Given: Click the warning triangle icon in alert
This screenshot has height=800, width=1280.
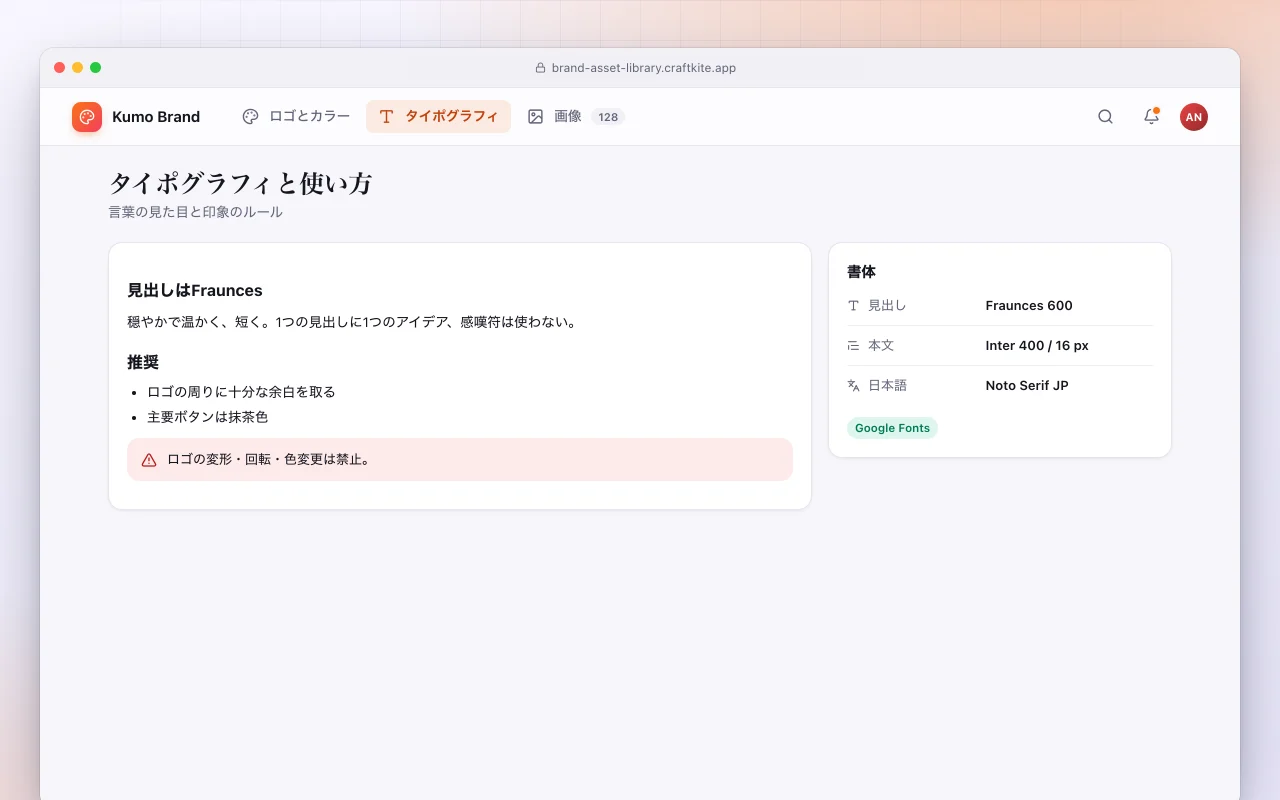Looking at the screenshot, I should pos(149,460).
